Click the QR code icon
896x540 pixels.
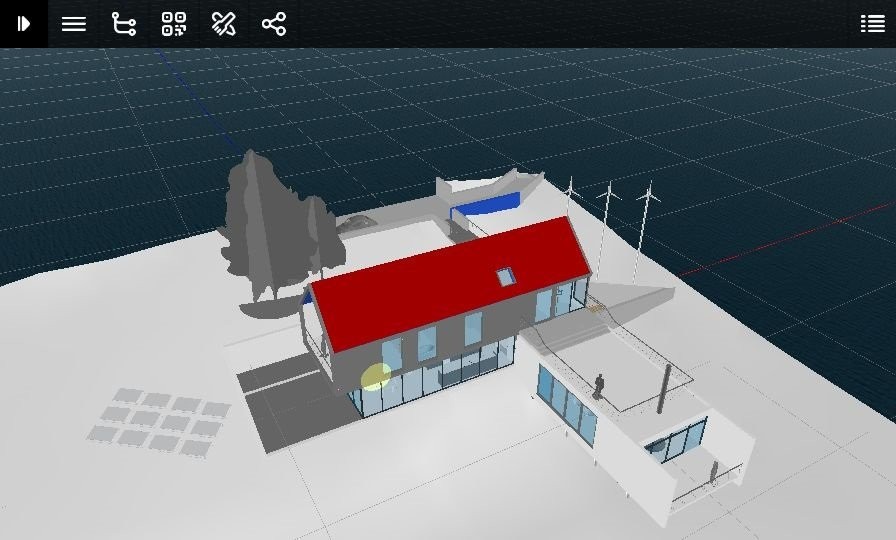click(174, 24)
